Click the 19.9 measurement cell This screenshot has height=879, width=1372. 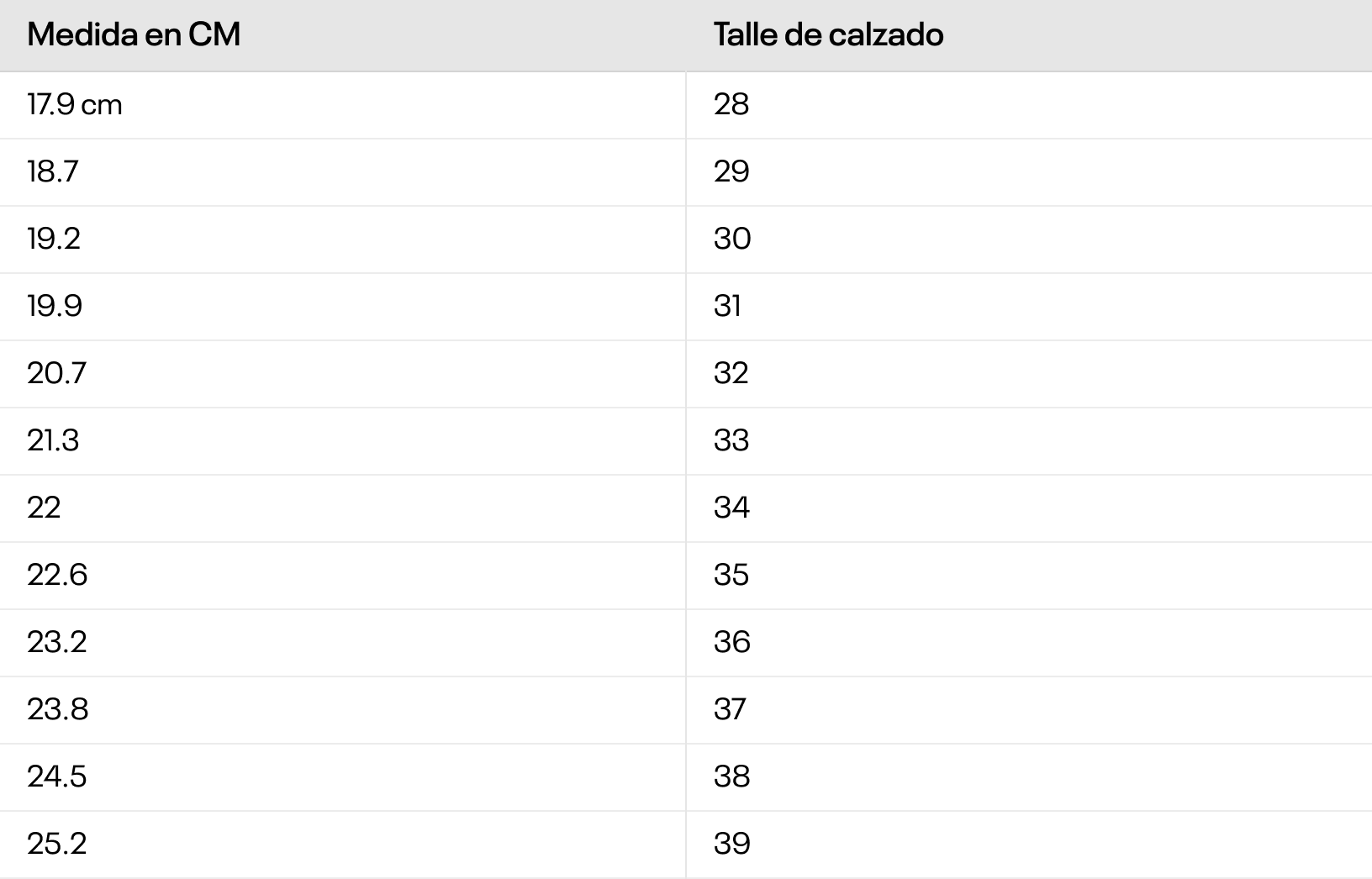tap(55, 306)
